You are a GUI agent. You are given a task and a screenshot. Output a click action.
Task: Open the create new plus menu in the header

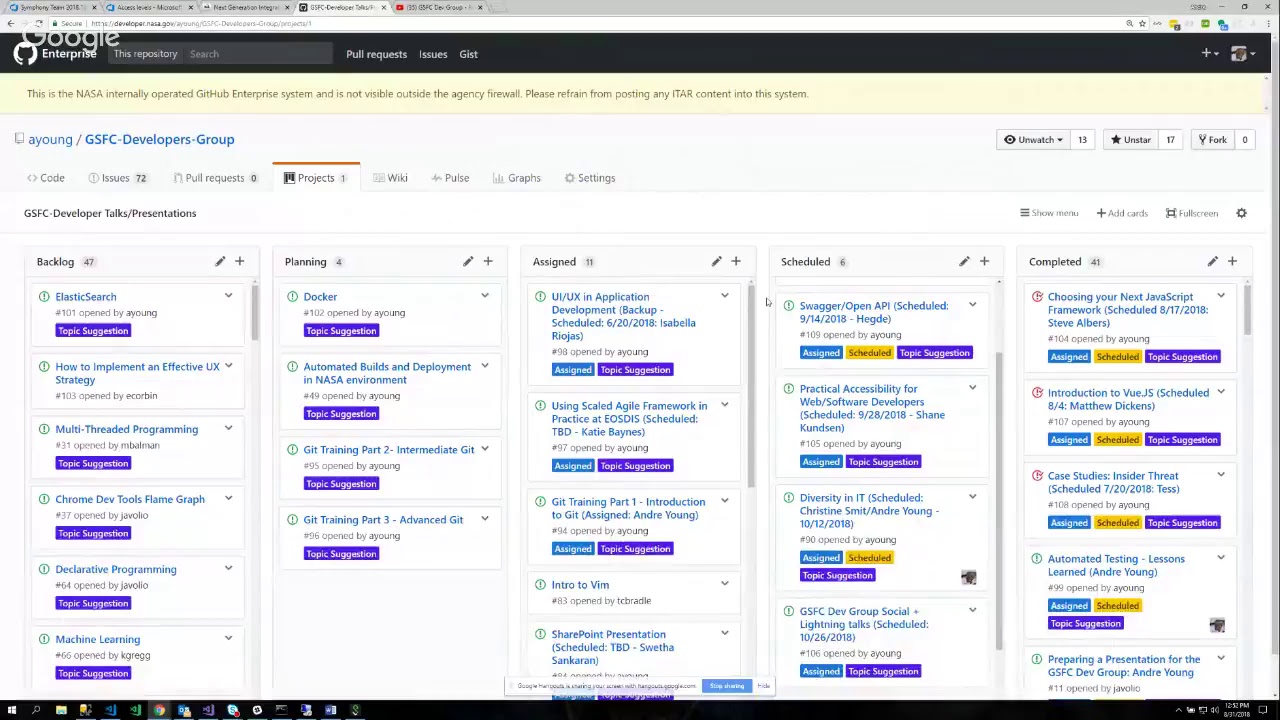[x=1210, y=54]
